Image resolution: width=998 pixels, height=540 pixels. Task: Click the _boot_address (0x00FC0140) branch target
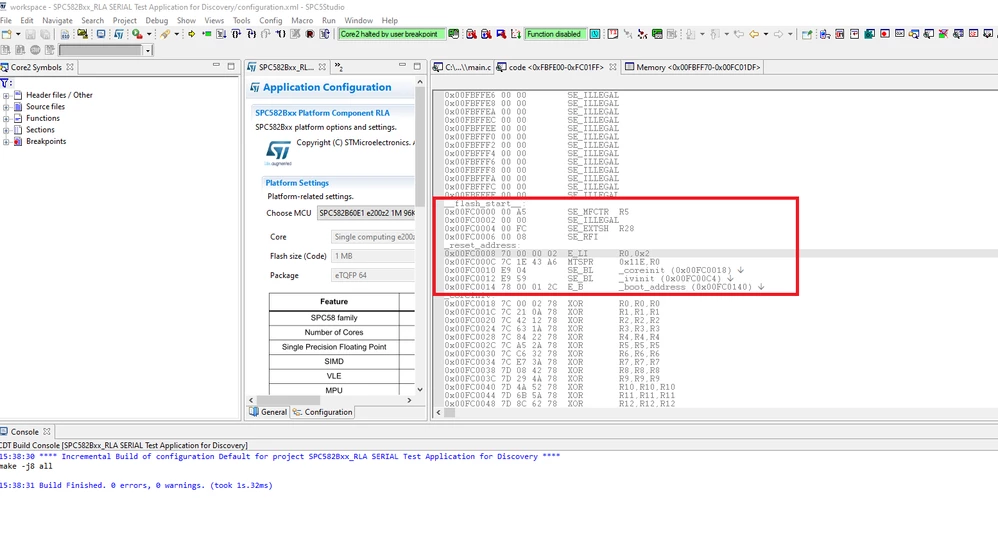pyautogui.click(x=685, y=287)
